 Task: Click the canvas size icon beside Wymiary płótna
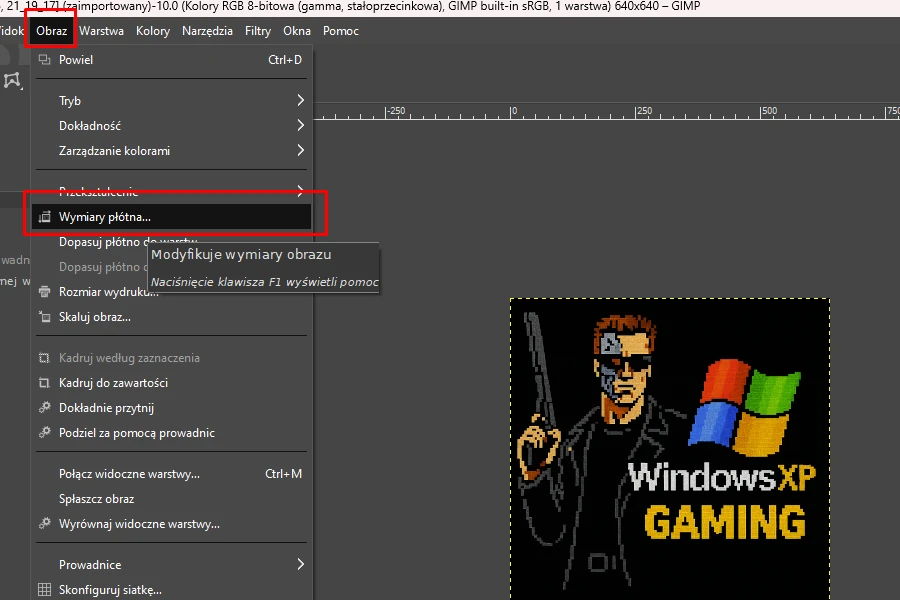tap(44, 217)
